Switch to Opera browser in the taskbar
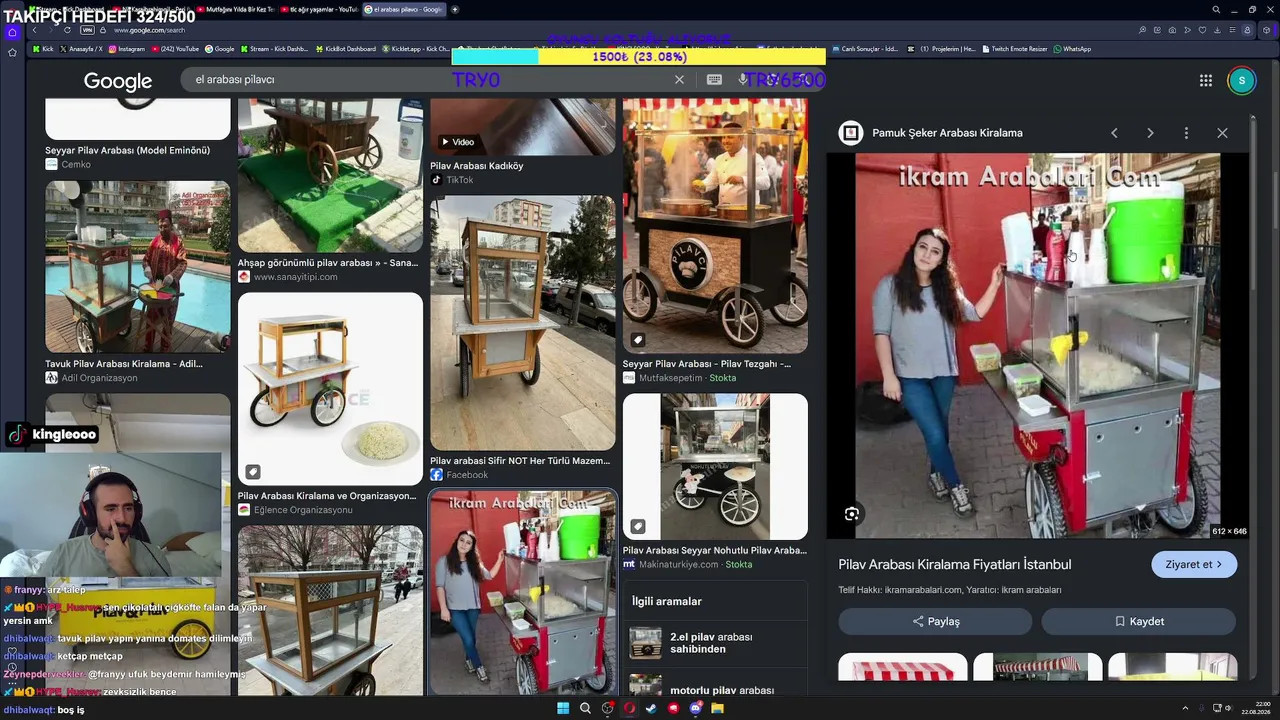 pyautogui.click(x=629, y=709)
